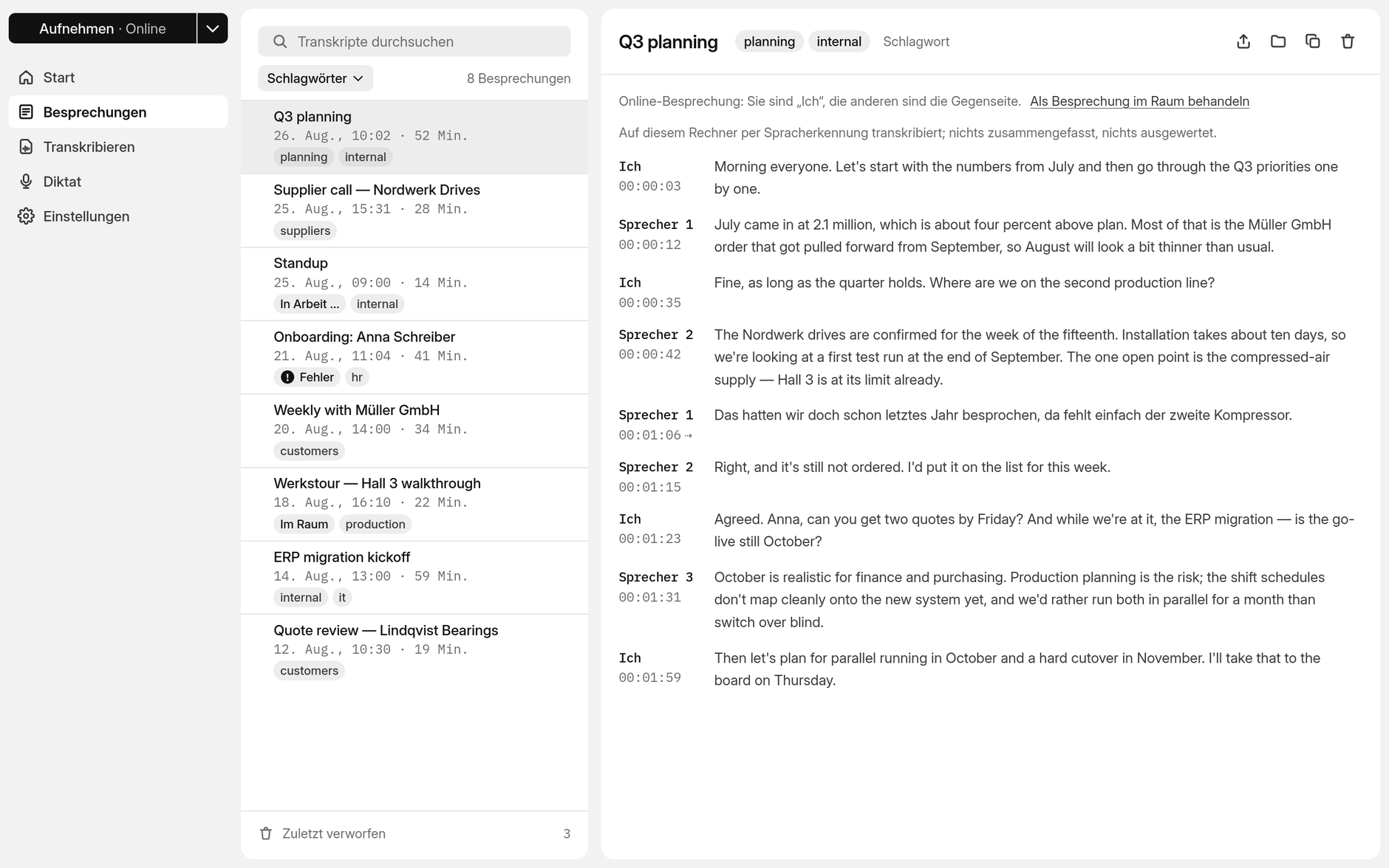Viewport: 1389px width, 868px height.
Task: Click the copy transcript icon
Action: tap(1313, 41)
